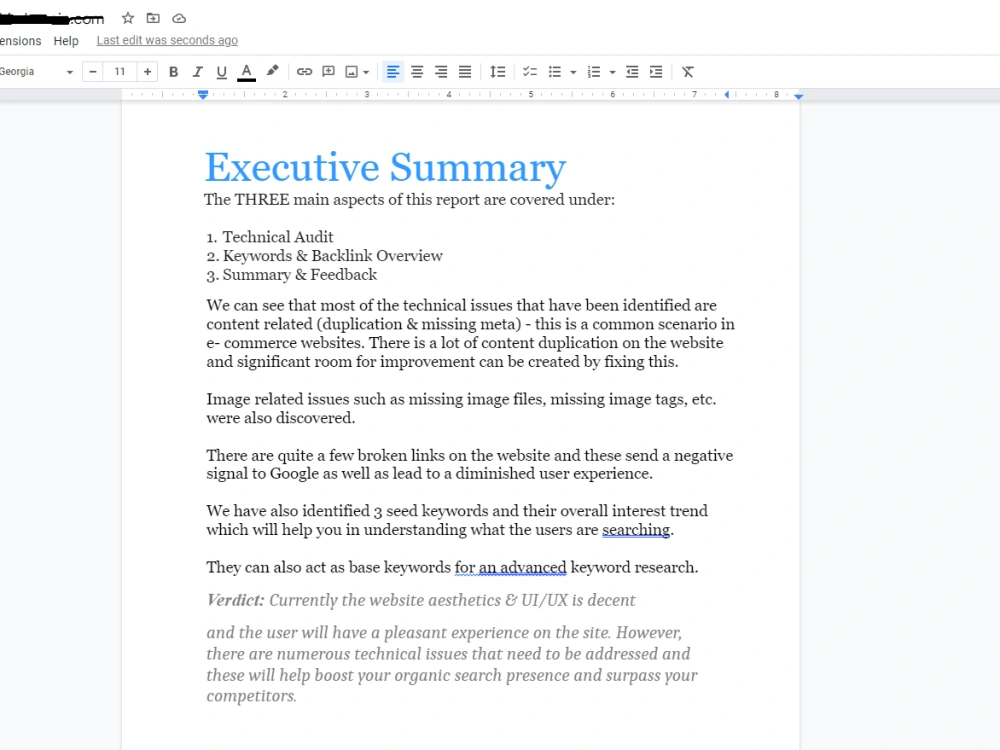Expand bulleted list options arrow
Screen dimensions: 1000x750
click(573, 72)
